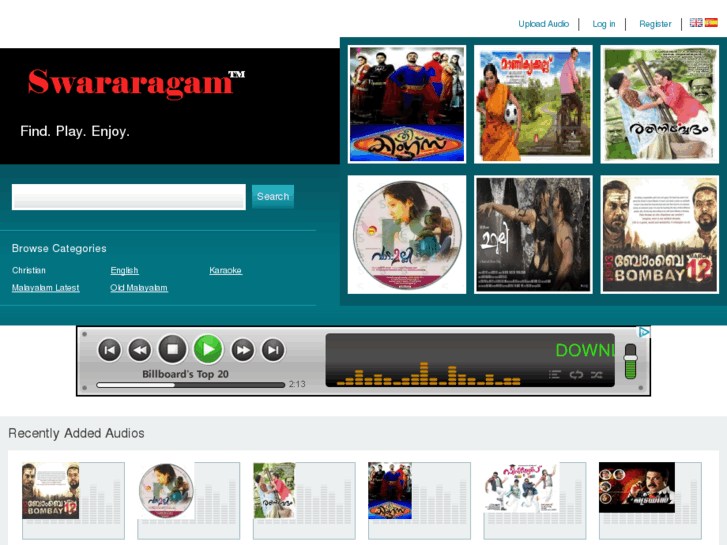Browse the English category
727x545 pixels.
coord(124,270)
